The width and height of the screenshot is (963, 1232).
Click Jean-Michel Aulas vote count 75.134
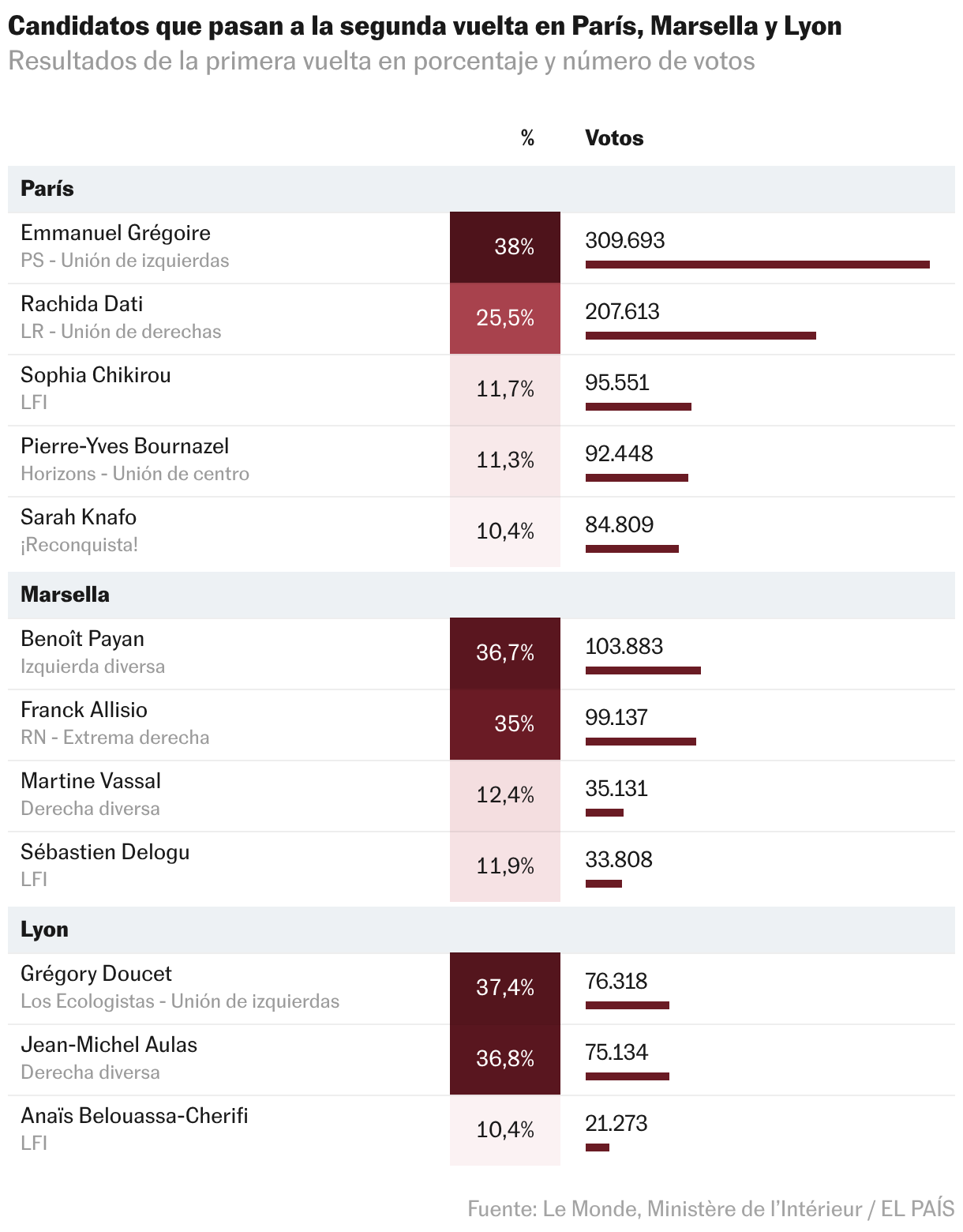coord(616,1052)
